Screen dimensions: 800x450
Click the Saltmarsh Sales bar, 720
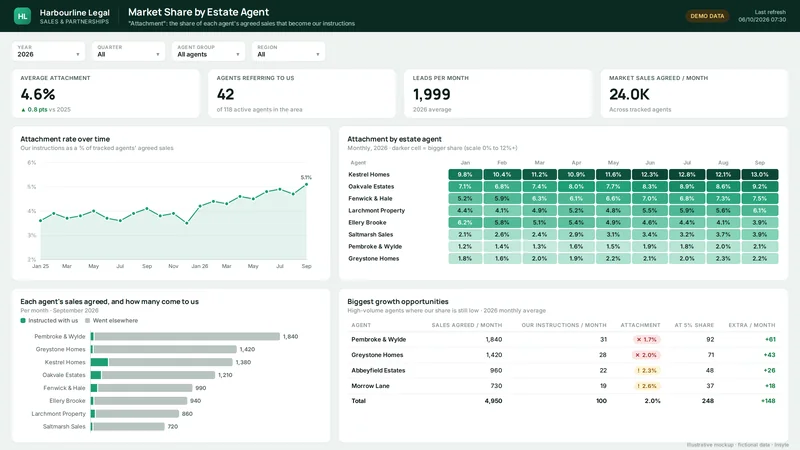point(128,427)
